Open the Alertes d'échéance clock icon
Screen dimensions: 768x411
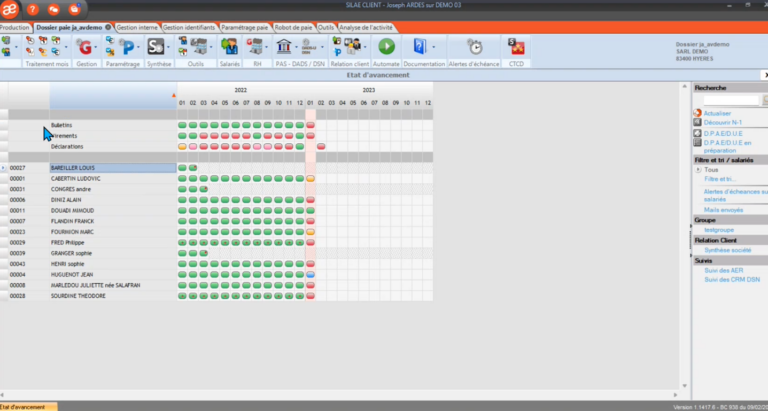click(475, 47)
